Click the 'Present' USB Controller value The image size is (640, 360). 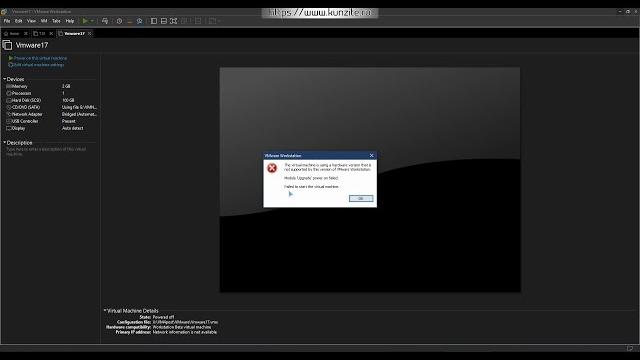69,121
